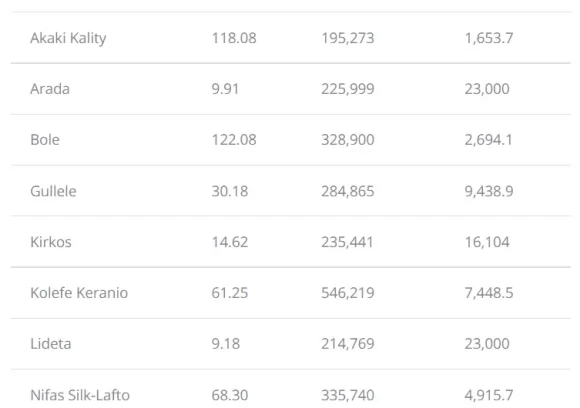The height and width of the screenshot is (408, 580).
Task: Click area value 118.08
Action: [x=234, y=38]
